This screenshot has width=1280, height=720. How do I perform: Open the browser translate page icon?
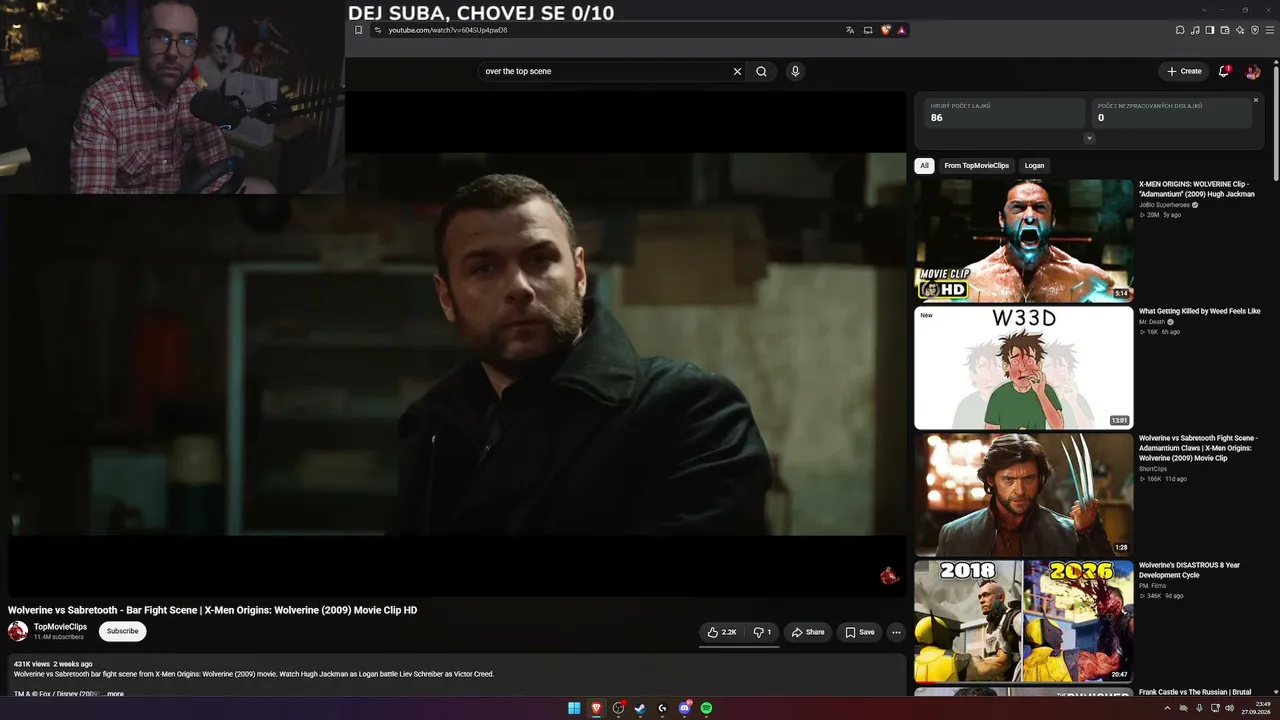tap(850, 30)
